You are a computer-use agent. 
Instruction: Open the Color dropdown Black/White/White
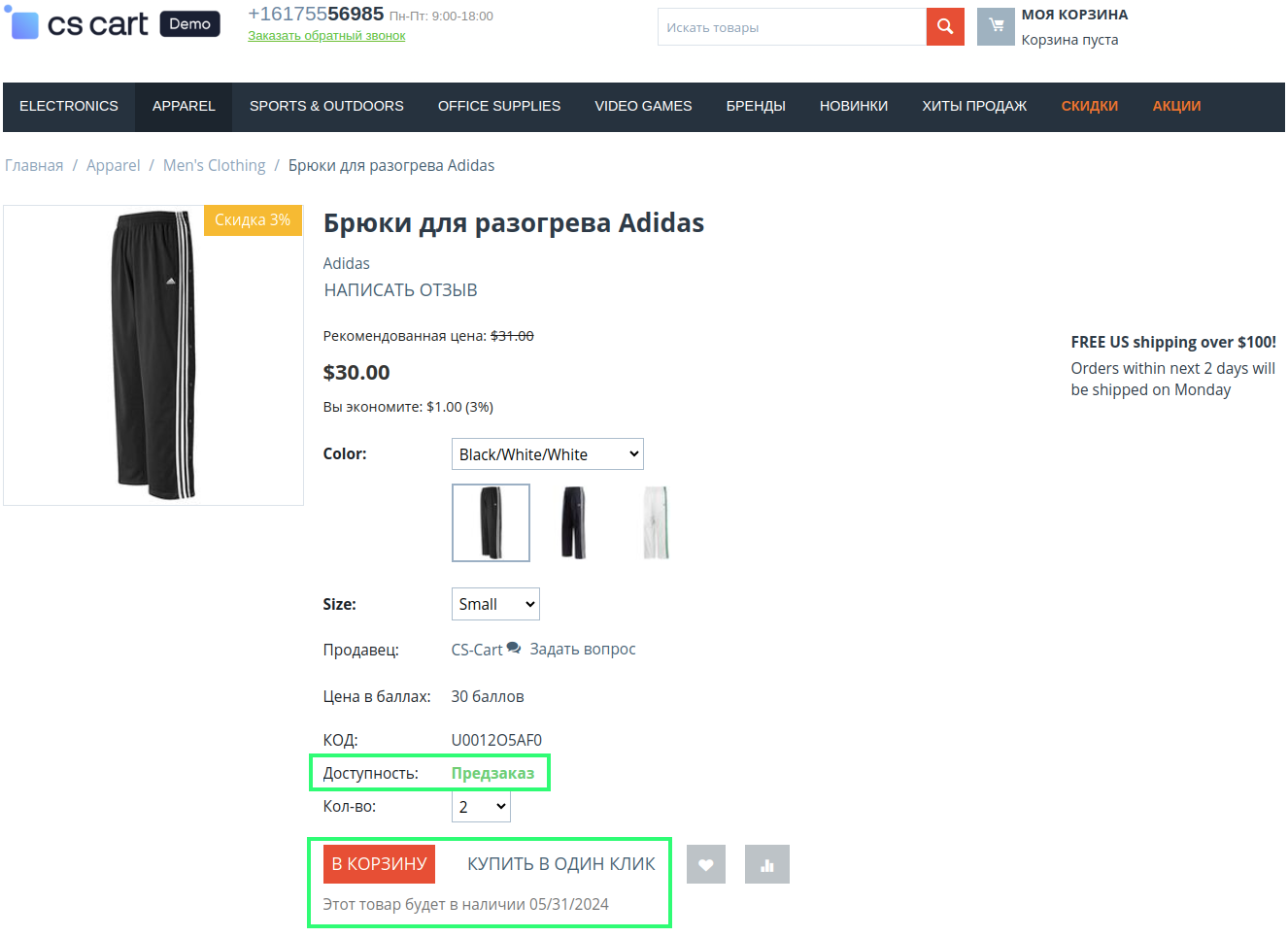547,454
